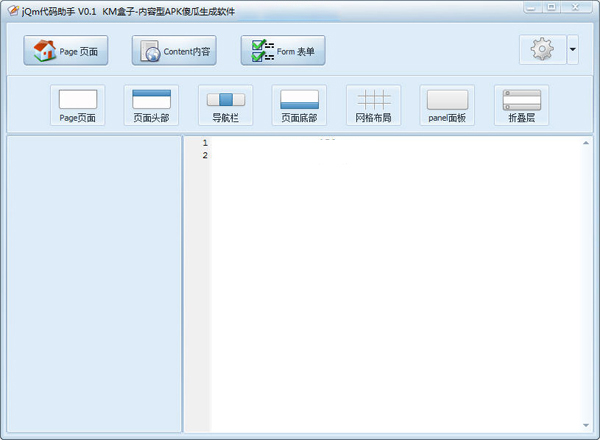The image size is (600, 440).
Task: Insert the 页面底部 footer component
Action: [299, 106]
